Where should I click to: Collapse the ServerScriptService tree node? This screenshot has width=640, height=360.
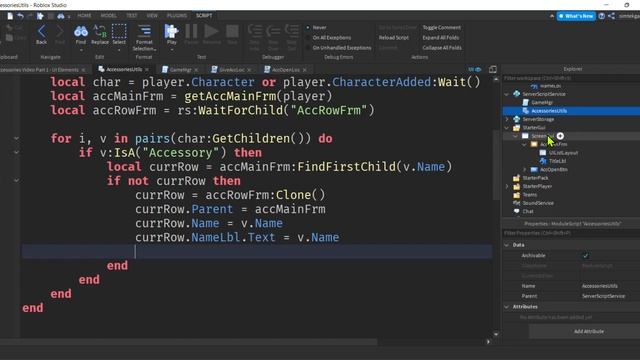tap(507, 94)
